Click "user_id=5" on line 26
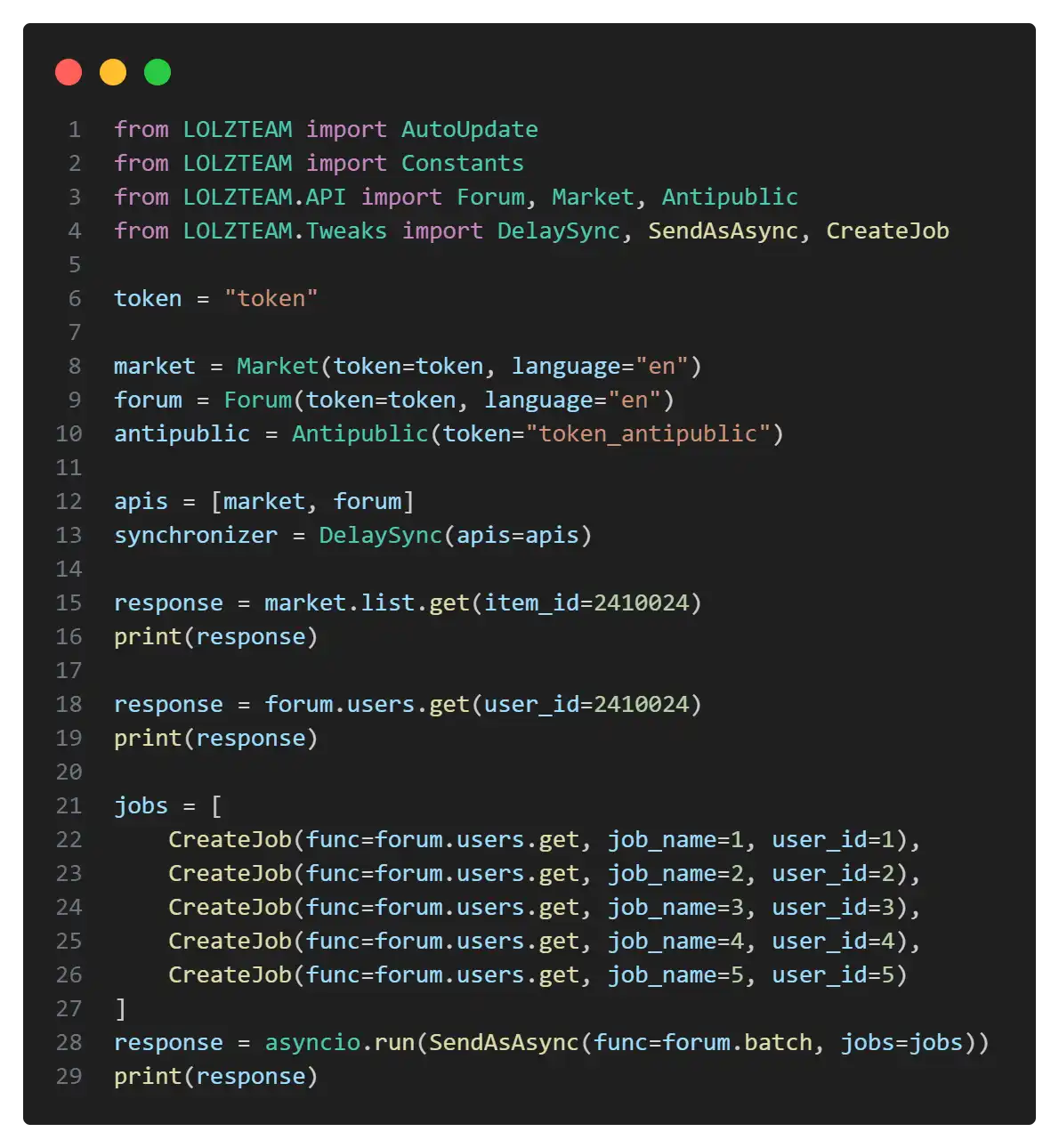The height and width of the screenshot is (1148, 1059). click(833, 975)
